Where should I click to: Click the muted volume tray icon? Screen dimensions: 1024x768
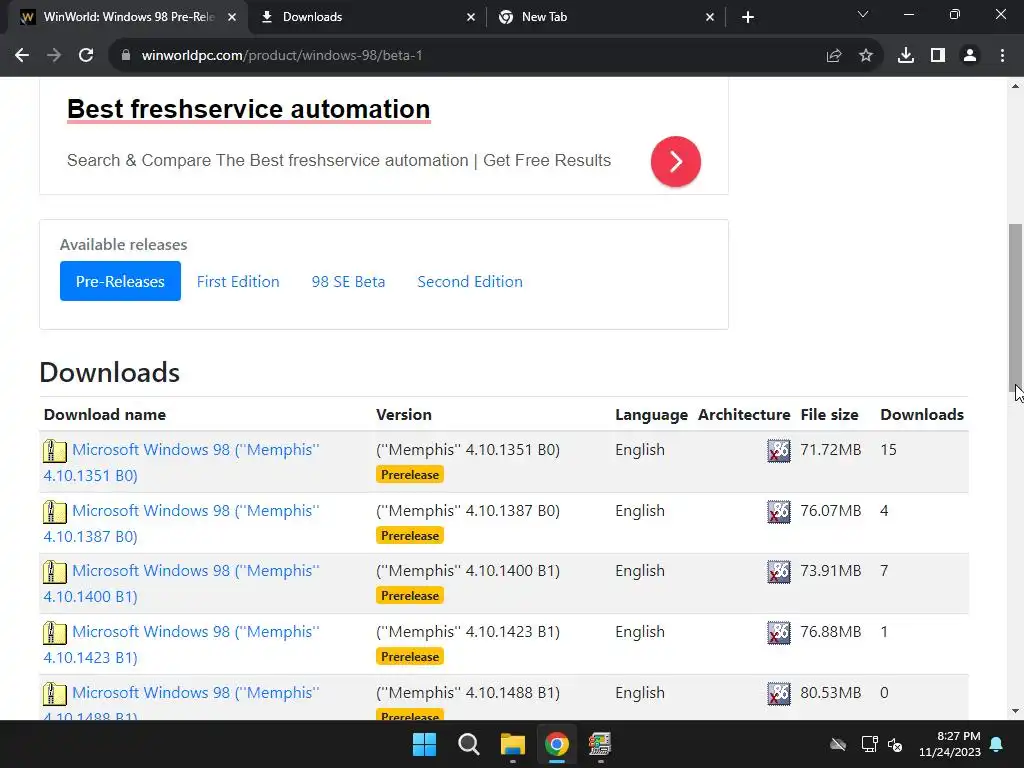tap(895, 744)
